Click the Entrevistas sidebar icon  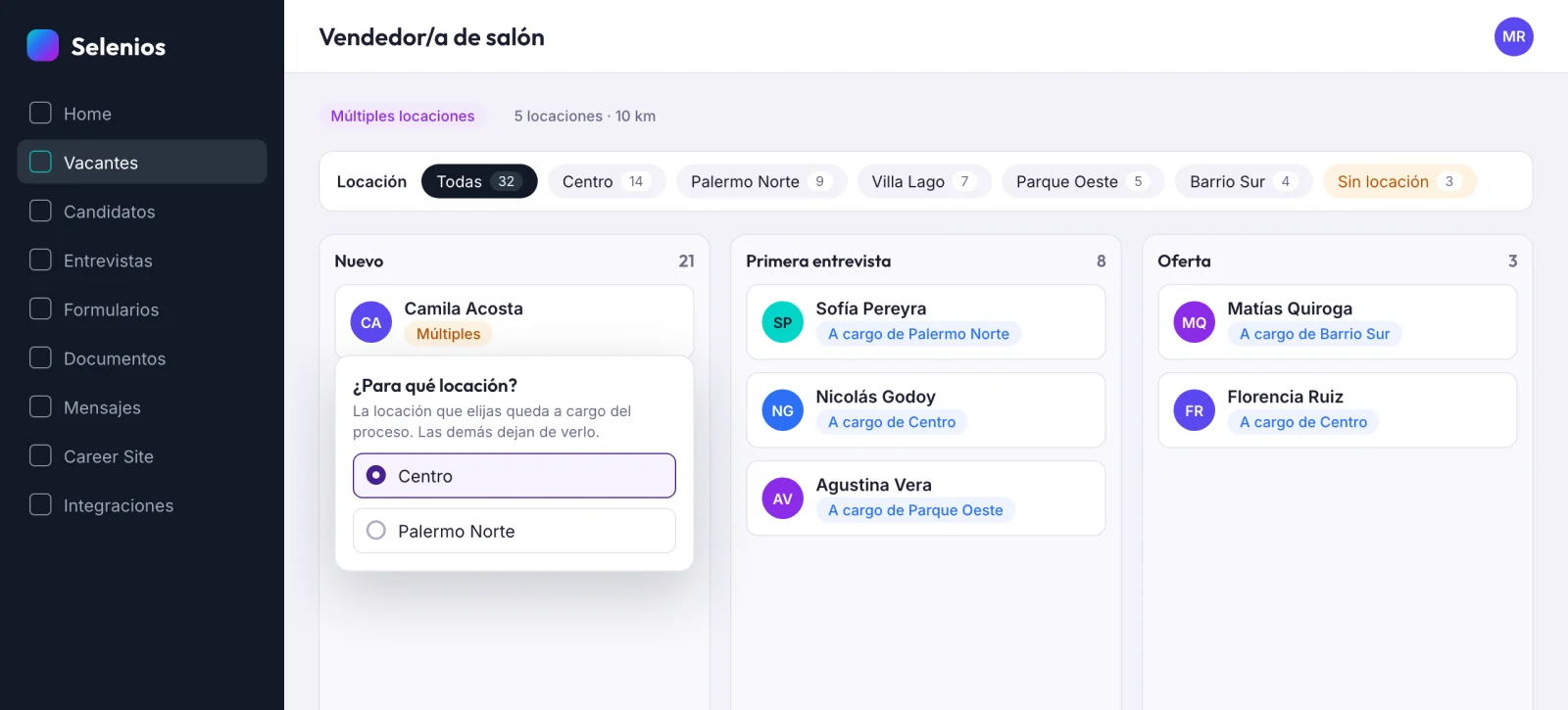click(40, 260)
